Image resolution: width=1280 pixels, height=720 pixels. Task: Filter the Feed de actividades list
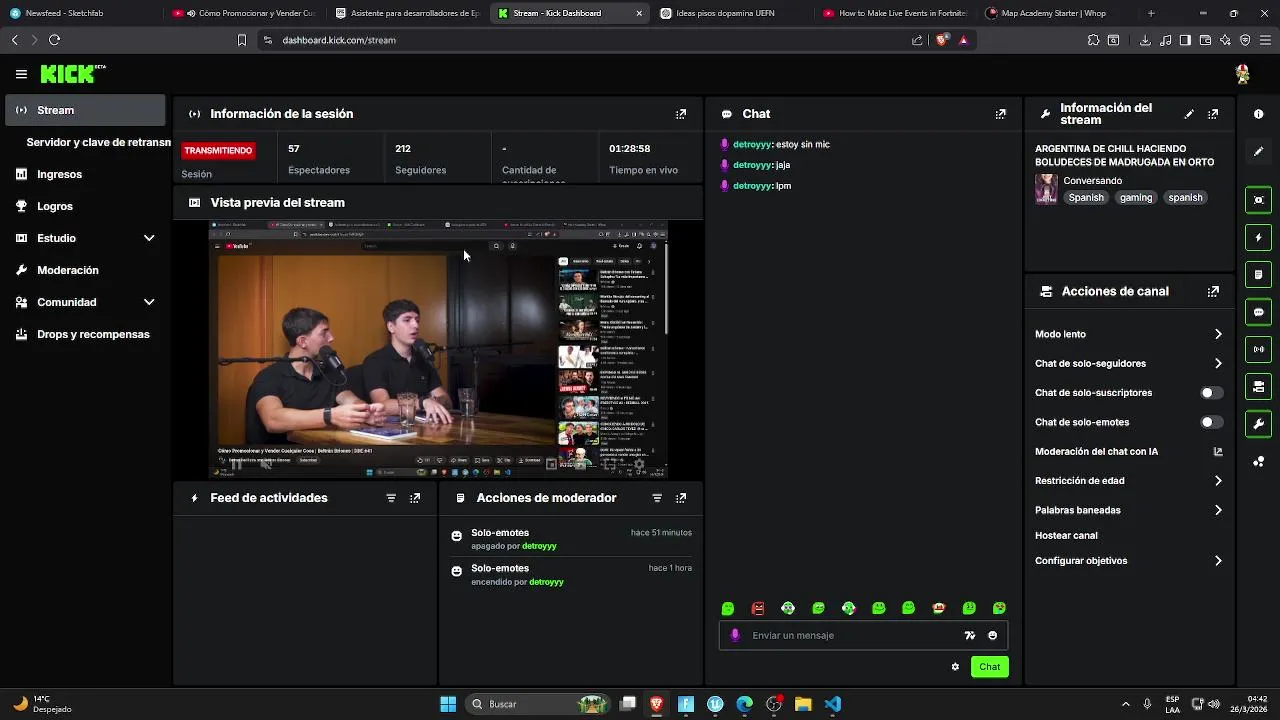391,498
